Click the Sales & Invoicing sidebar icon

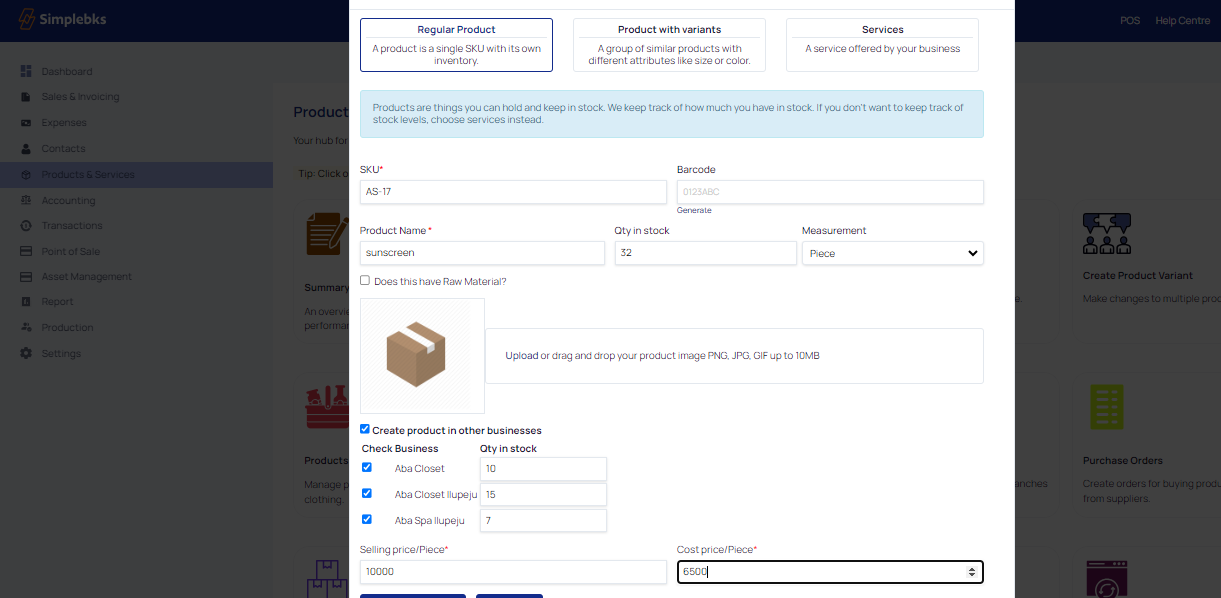[x=26, y=97]
